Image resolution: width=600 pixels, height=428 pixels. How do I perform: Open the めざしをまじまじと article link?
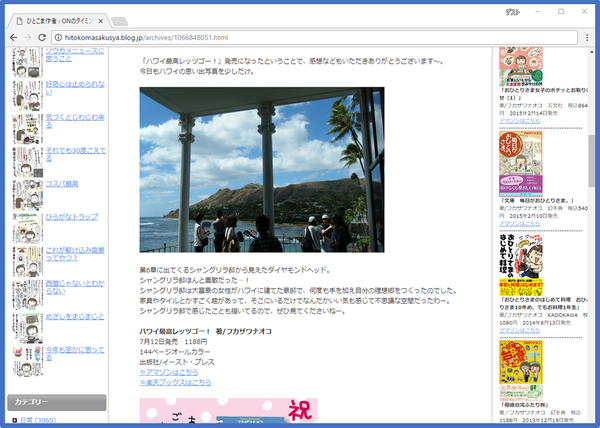point(75,317)
